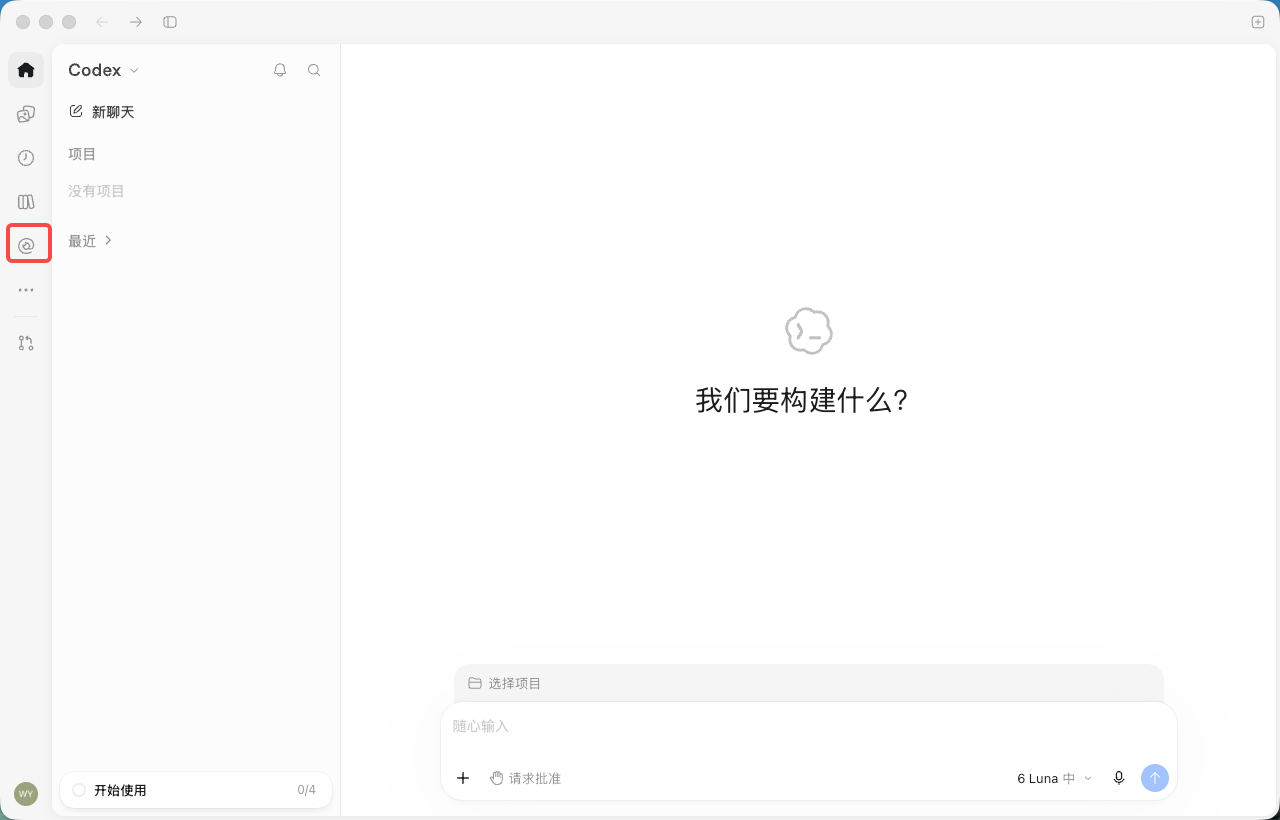
Task: Expand the 最近 section
Action: [x=90, y=241]
